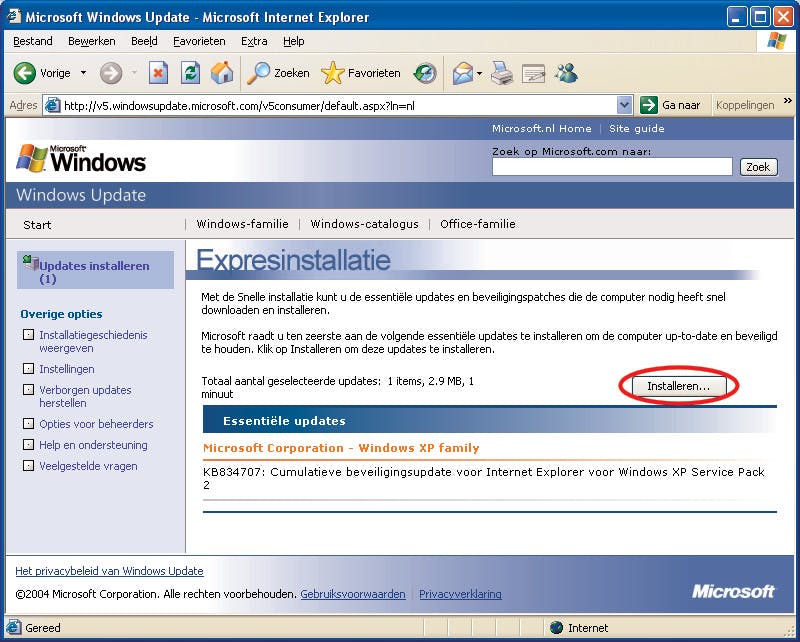Screen dimensions: 800x642
Task: Click the Zoeken magnifier toolbar button
Action: point(278,73)
